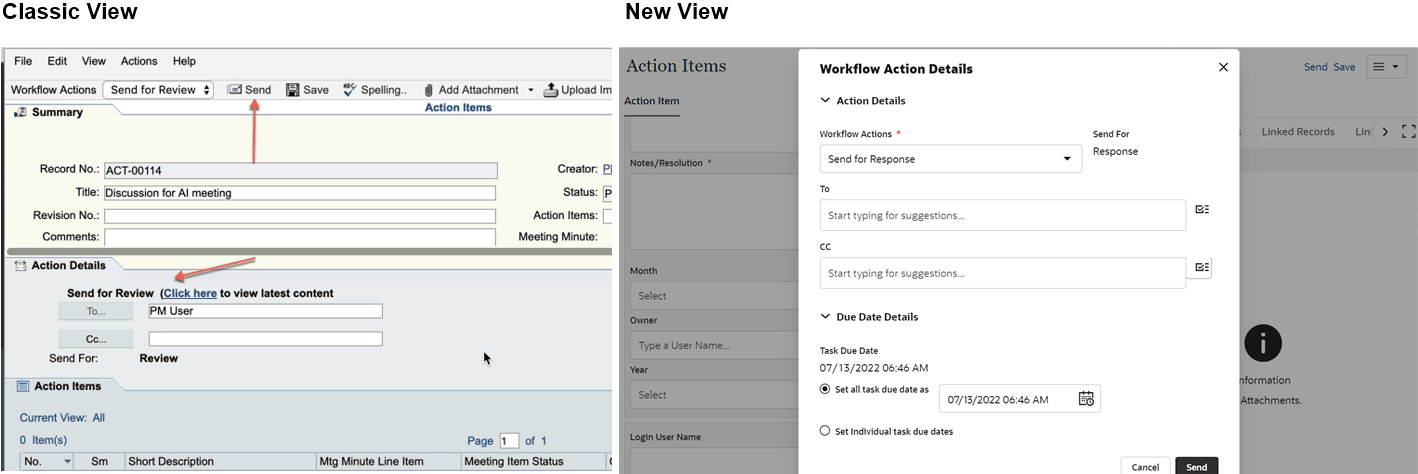The width and height of the screenshot is (1418, 474).
Task: Click the Owner user name field
Action: [712, 346]
